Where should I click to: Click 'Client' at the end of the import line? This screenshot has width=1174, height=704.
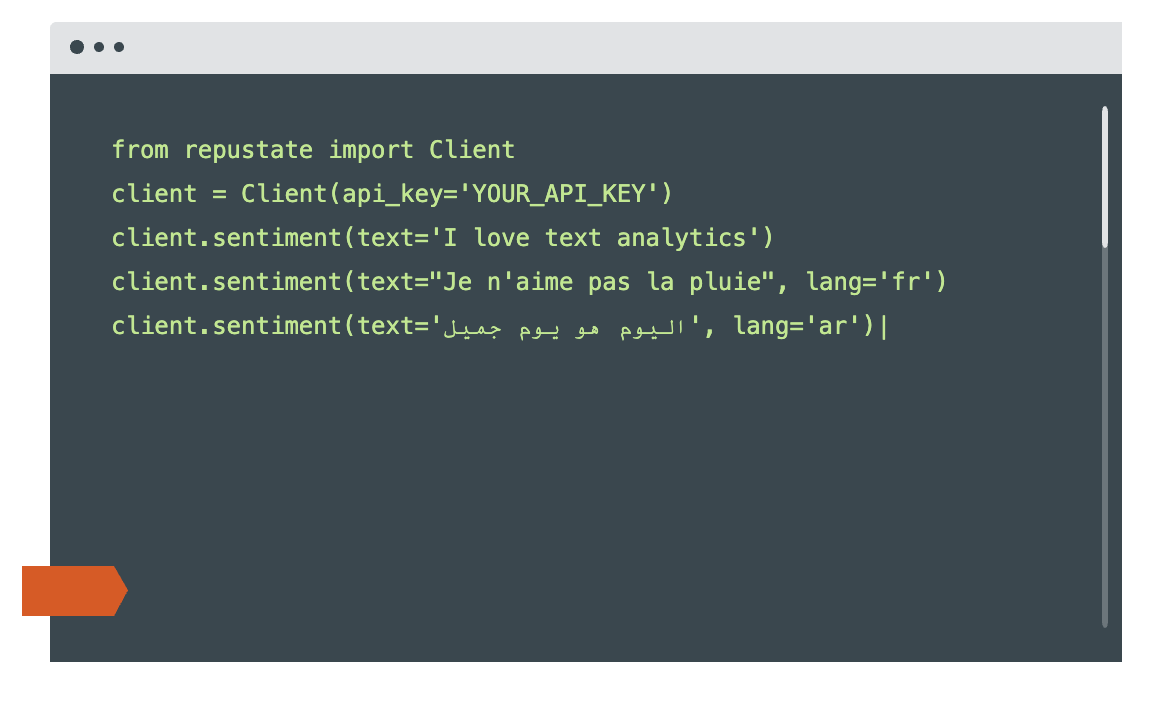[x=472, y=151]
